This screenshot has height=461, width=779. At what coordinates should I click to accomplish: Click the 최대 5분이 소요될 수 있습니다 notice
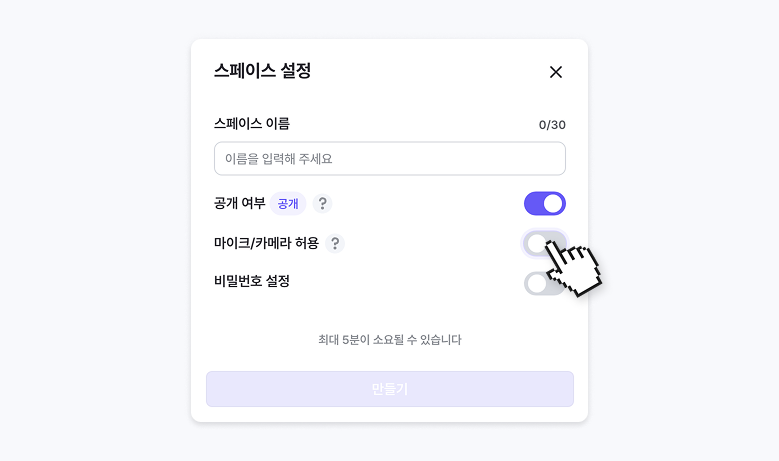[x=389, y=340]
